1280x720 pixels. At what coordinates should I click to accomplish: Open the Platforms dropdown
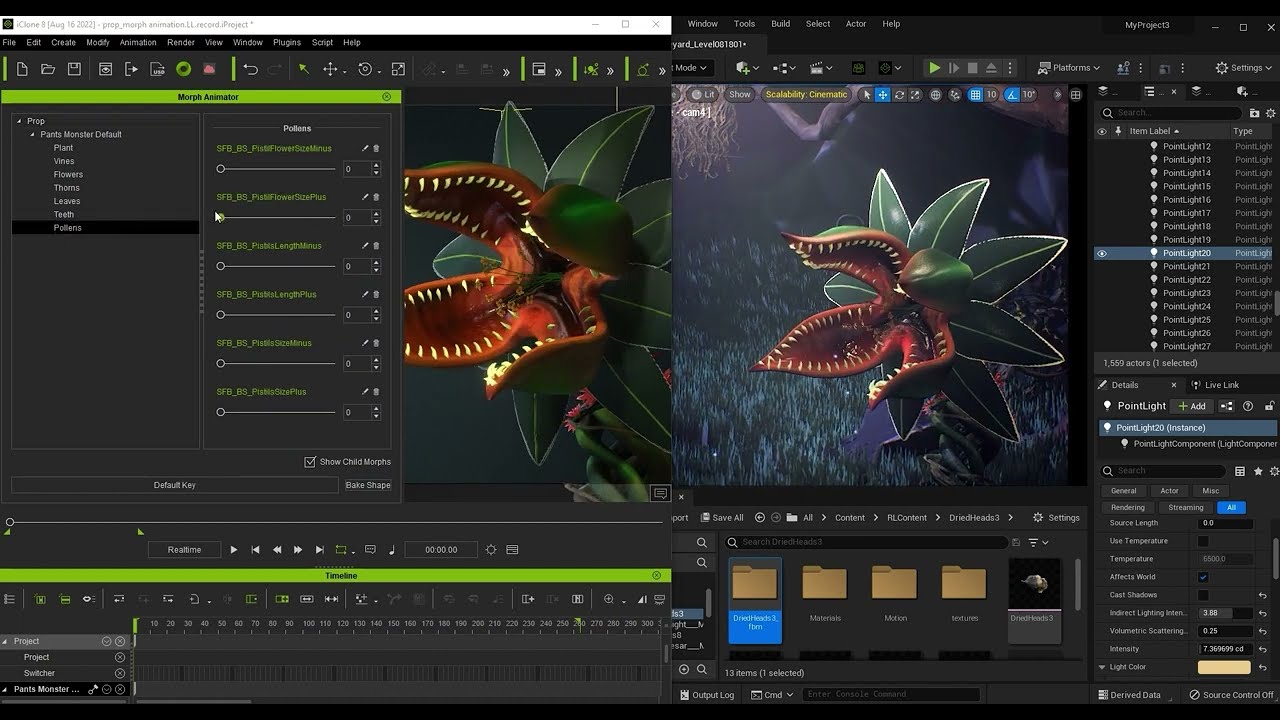coord(1069,68)
